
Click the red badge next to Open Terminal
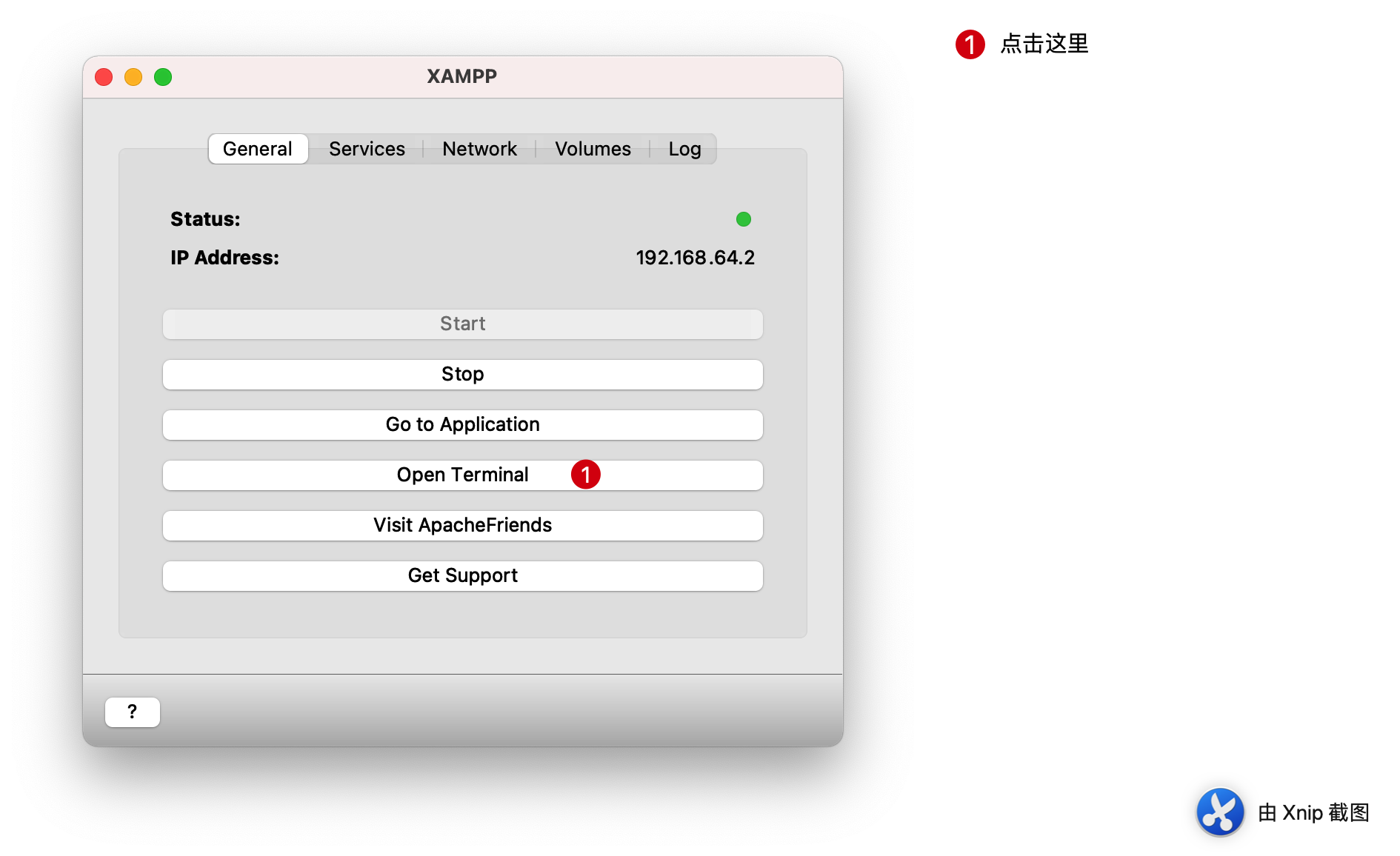point(585,475)
